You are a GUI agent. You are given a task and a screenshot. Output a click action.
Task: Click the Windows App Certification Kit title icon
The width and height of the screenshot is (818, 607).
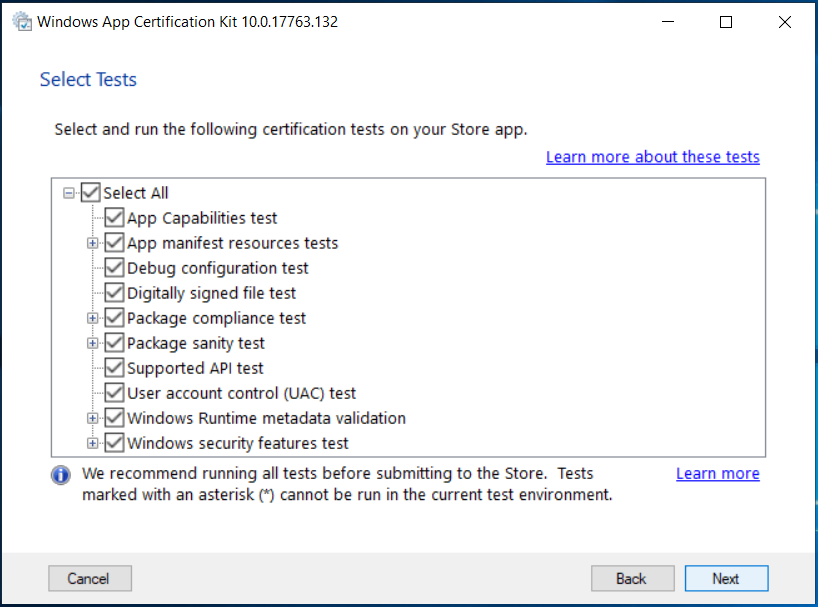(x=22, y=21)
